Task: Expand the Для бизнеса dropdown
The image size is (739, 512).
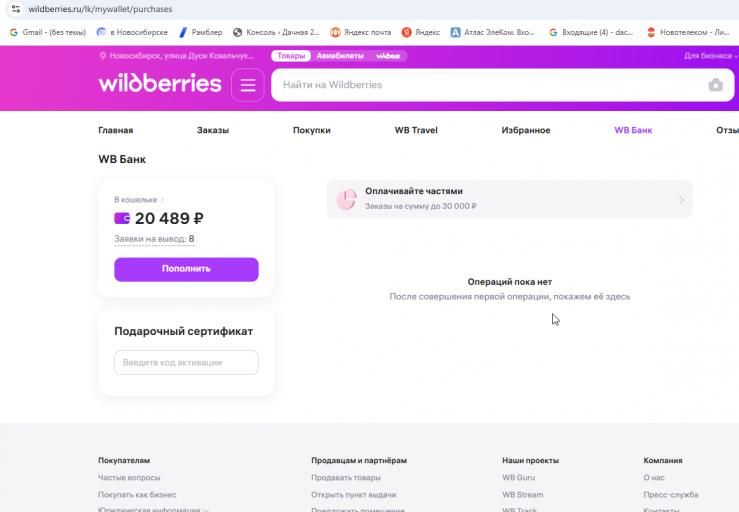Action: [x=711, y=56]
